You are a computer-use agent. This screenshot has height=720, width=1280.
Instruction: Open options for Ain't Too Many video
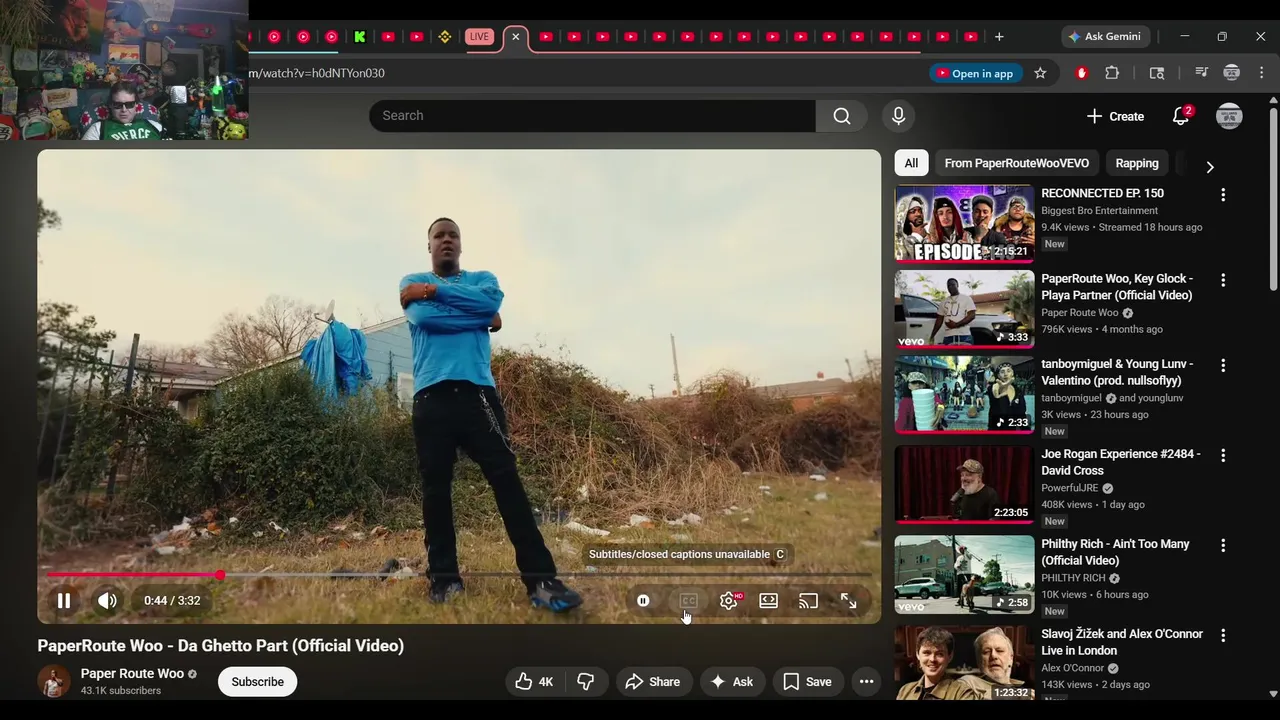1223,546
